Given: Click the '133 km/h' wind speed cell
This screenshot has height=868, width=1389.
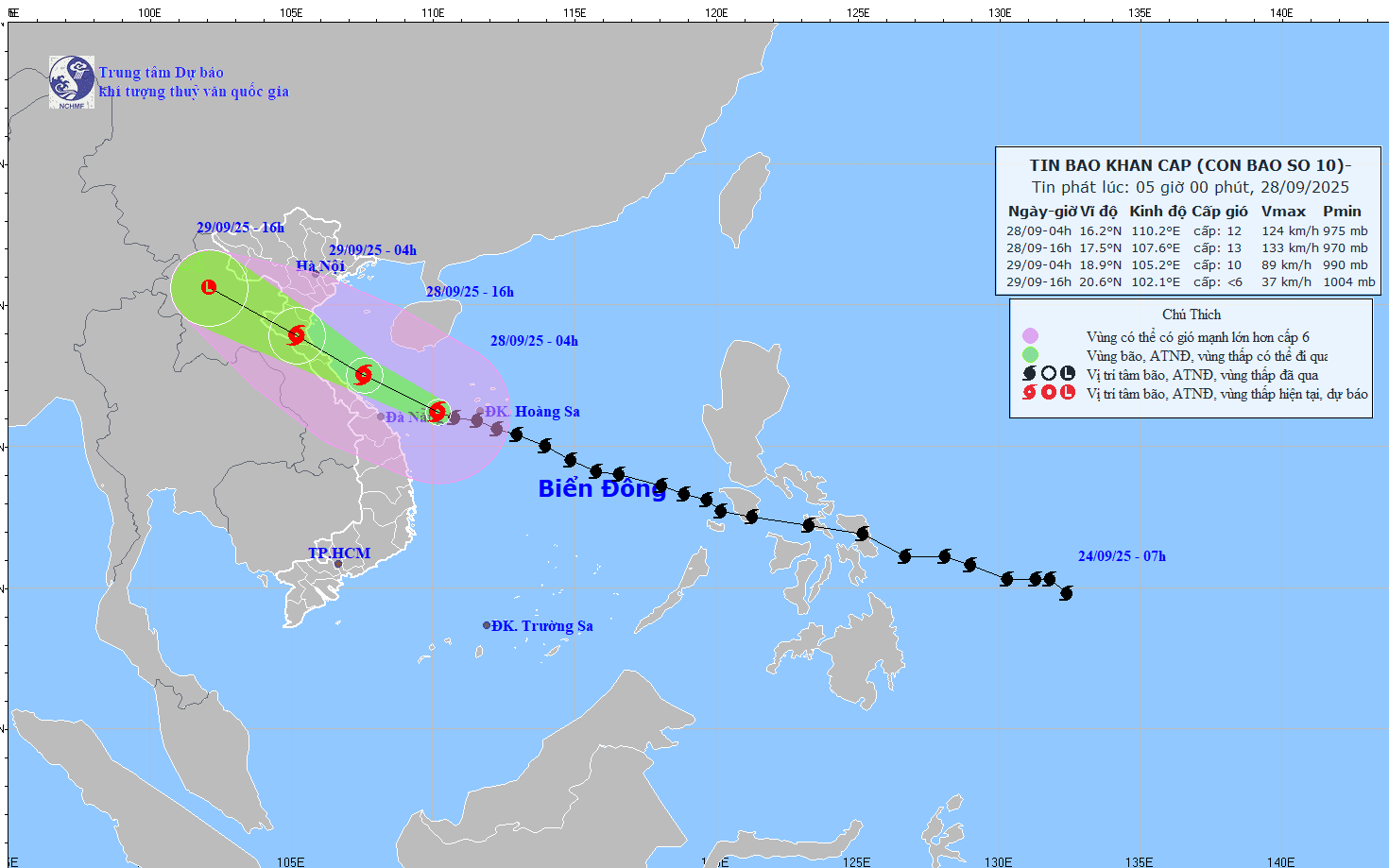Looking at the screenshot, I should tap(1290, 247).
